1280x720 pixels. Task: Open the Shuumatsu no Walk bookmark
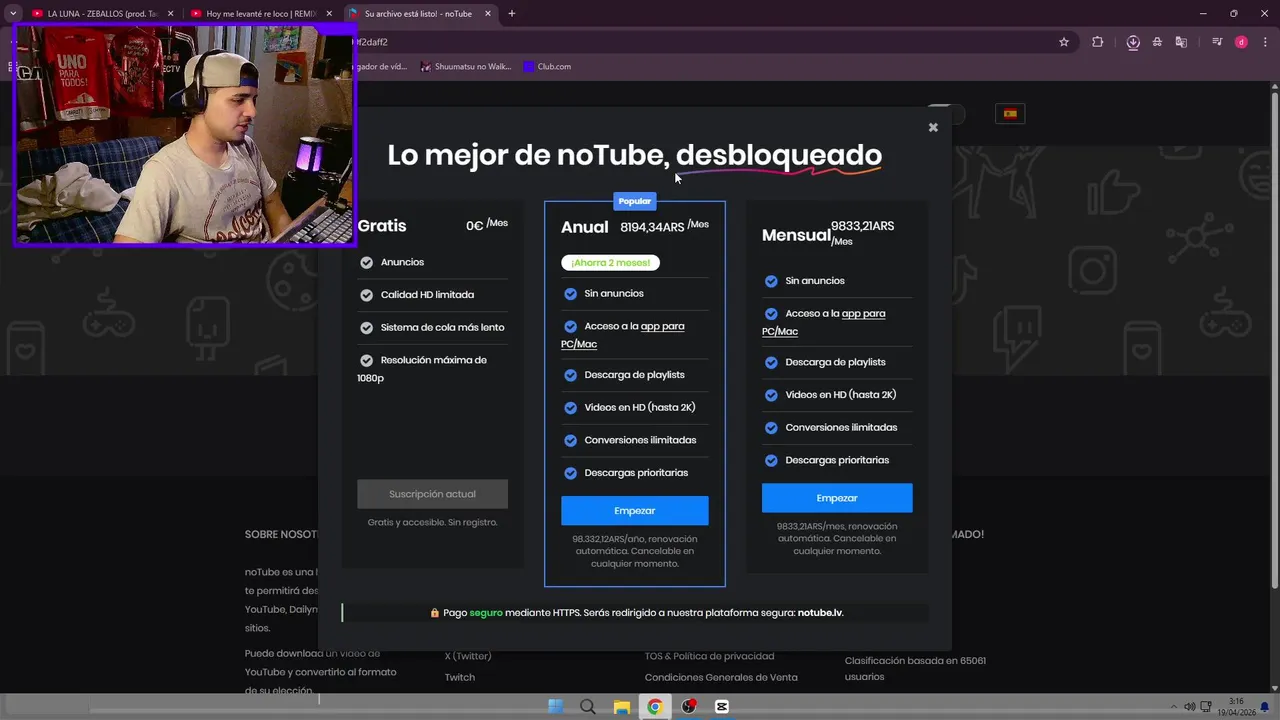click(x=466, y=66)
